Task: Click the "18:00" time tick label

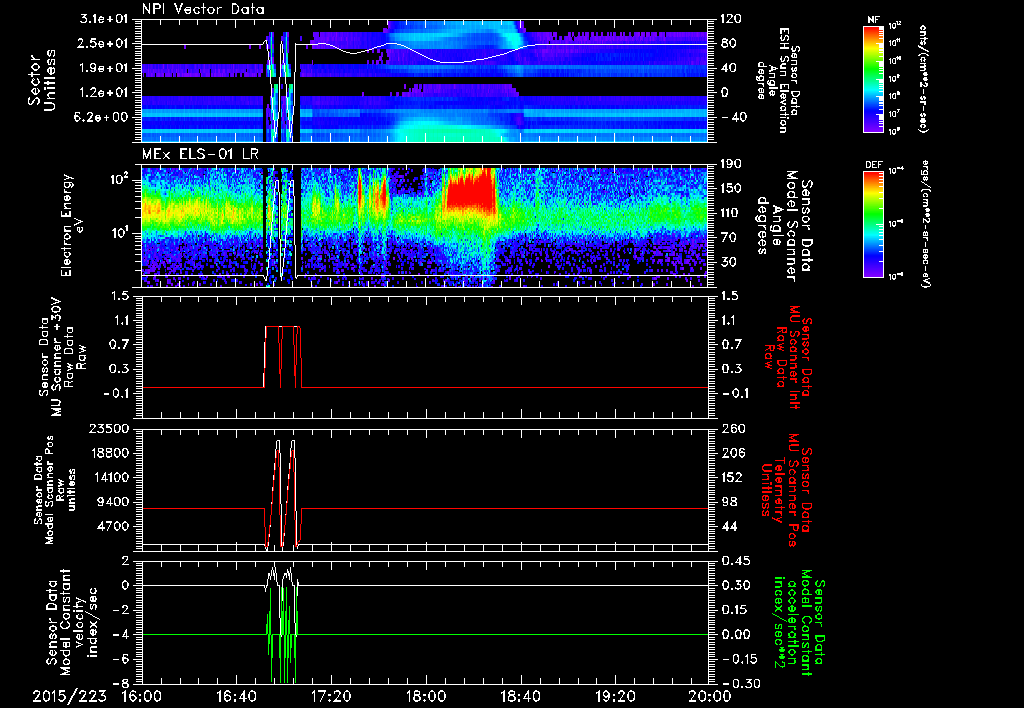Action: tap(426, 697)
